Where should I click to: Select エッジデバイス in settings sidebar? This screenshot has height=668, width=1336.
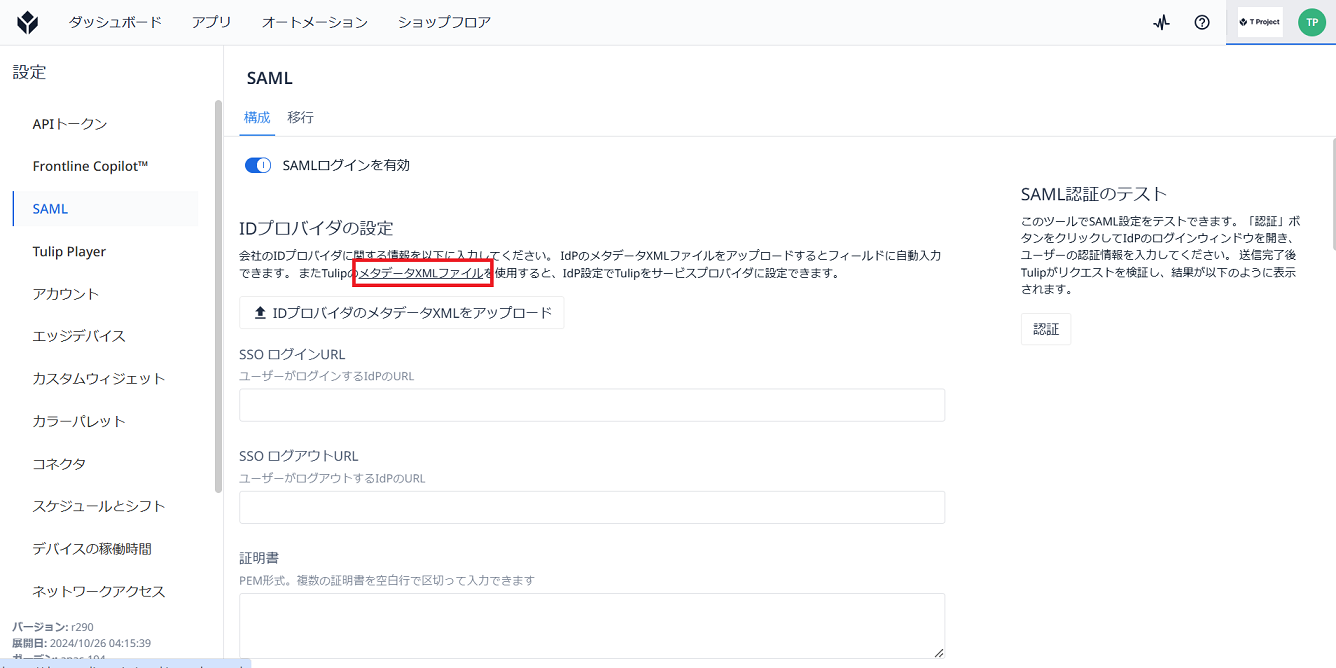[105, 336]
